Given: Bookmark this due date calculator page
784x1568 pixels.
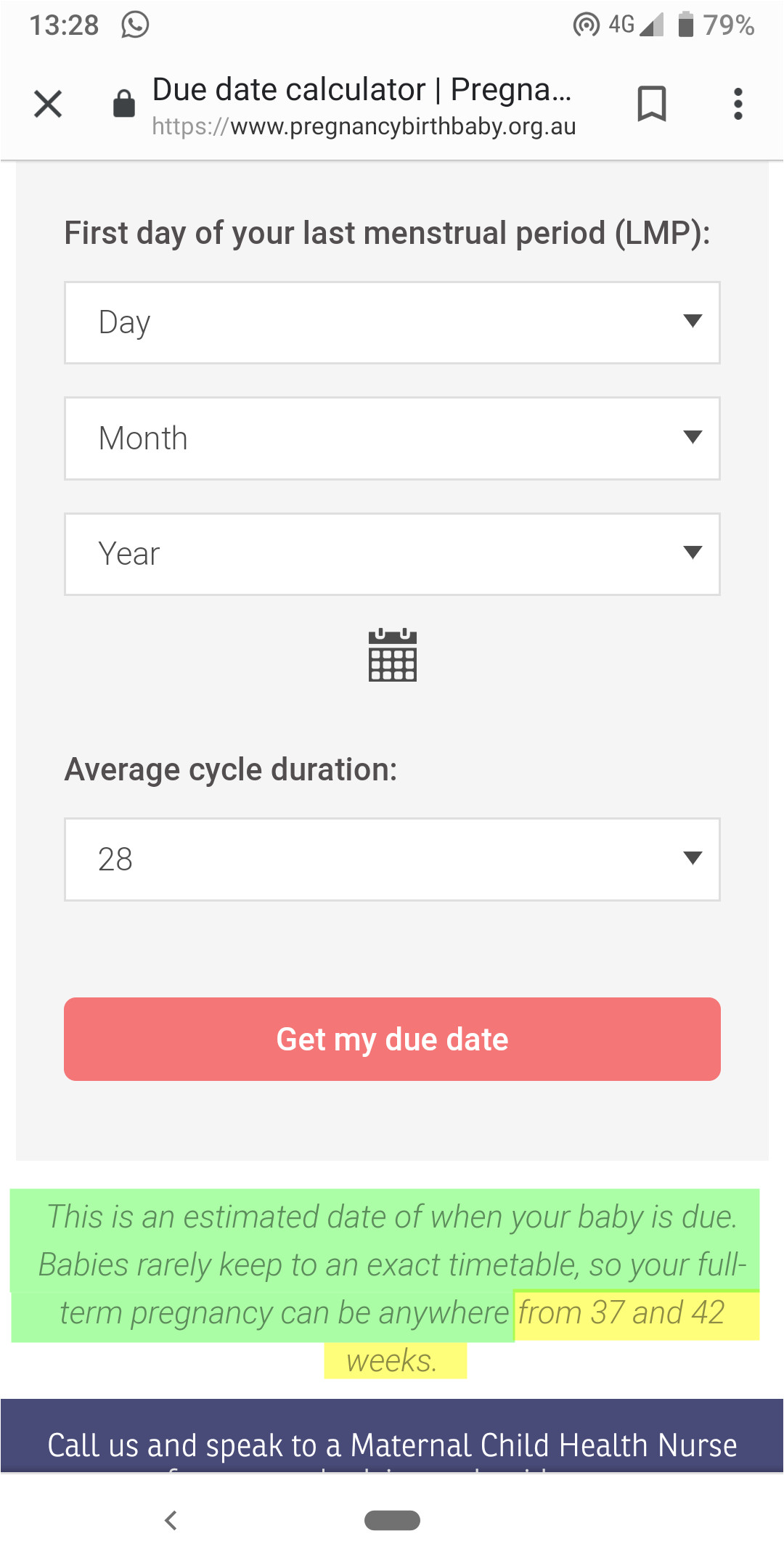Looking at the screenshot, I should [x=651, y=104].
